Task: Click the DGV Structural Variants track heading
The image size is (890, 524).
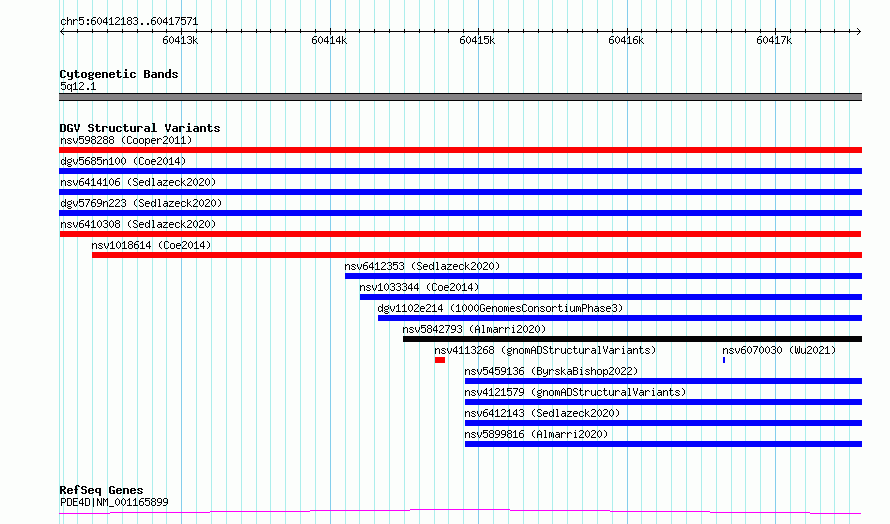Action: point(140,128)
